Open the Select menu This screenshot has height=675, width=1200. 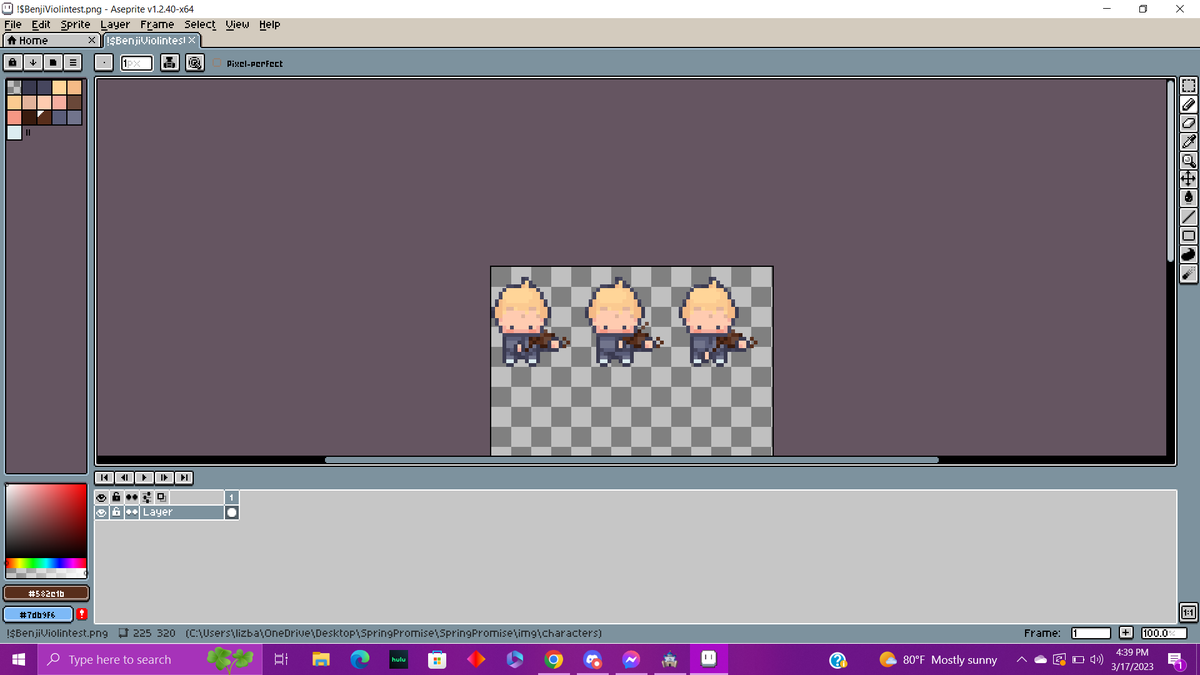pos(200,24)
